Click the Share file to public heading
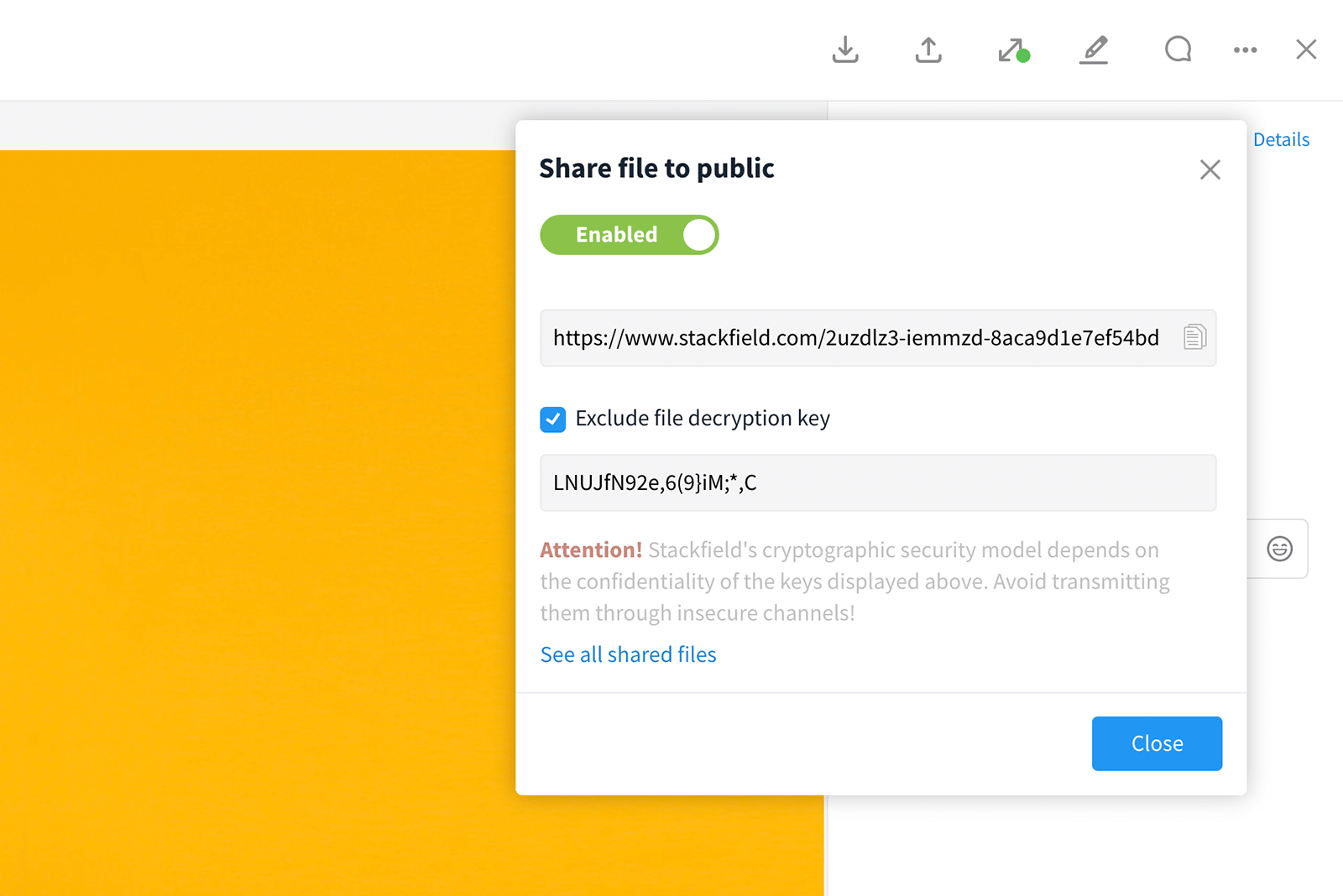This screenshot has width=1343, height=896. (656, 168)
